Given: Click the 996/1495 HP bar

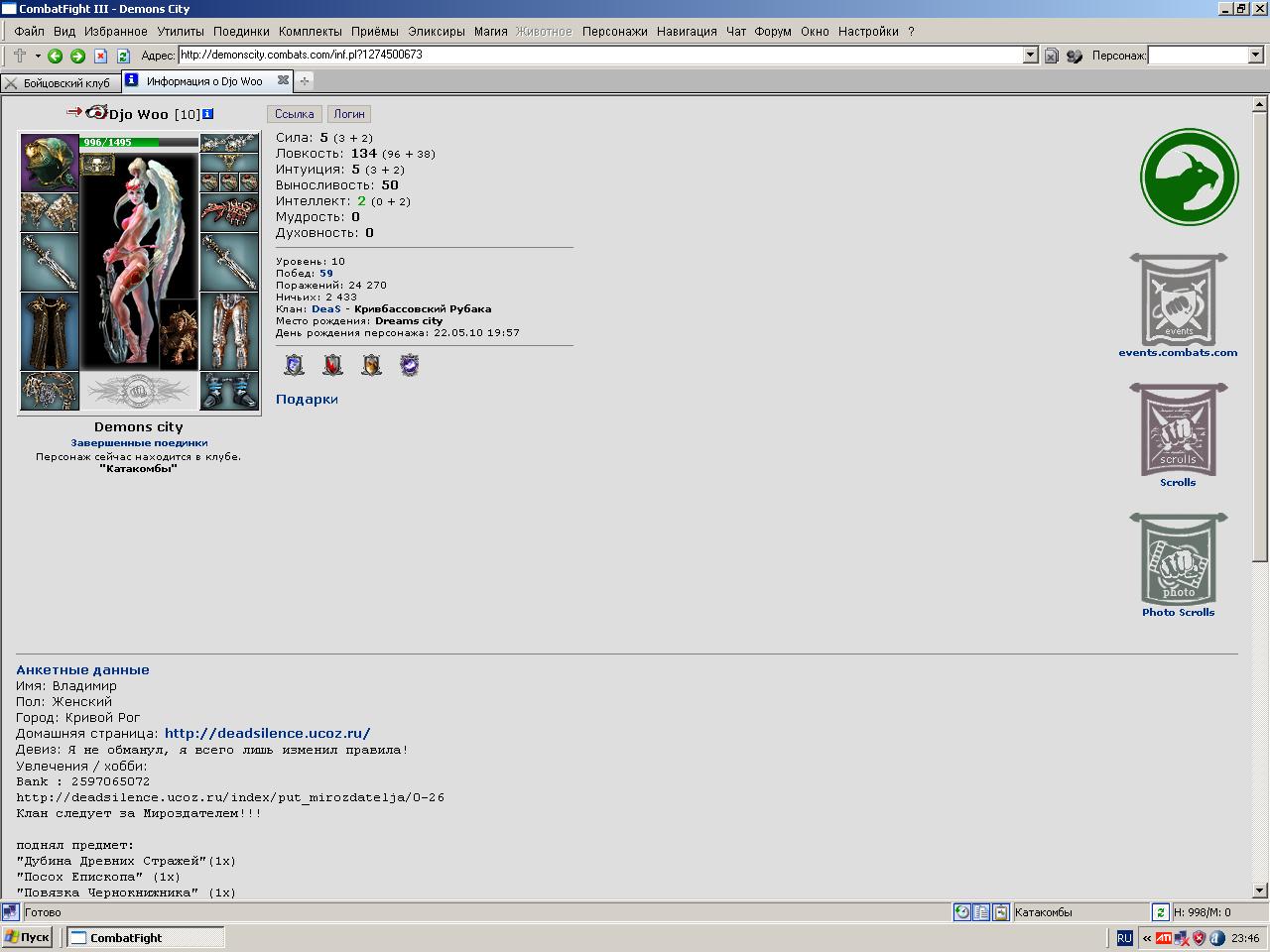Looking at the screenshot, I should pyautogui.click(x=139, y=143).
